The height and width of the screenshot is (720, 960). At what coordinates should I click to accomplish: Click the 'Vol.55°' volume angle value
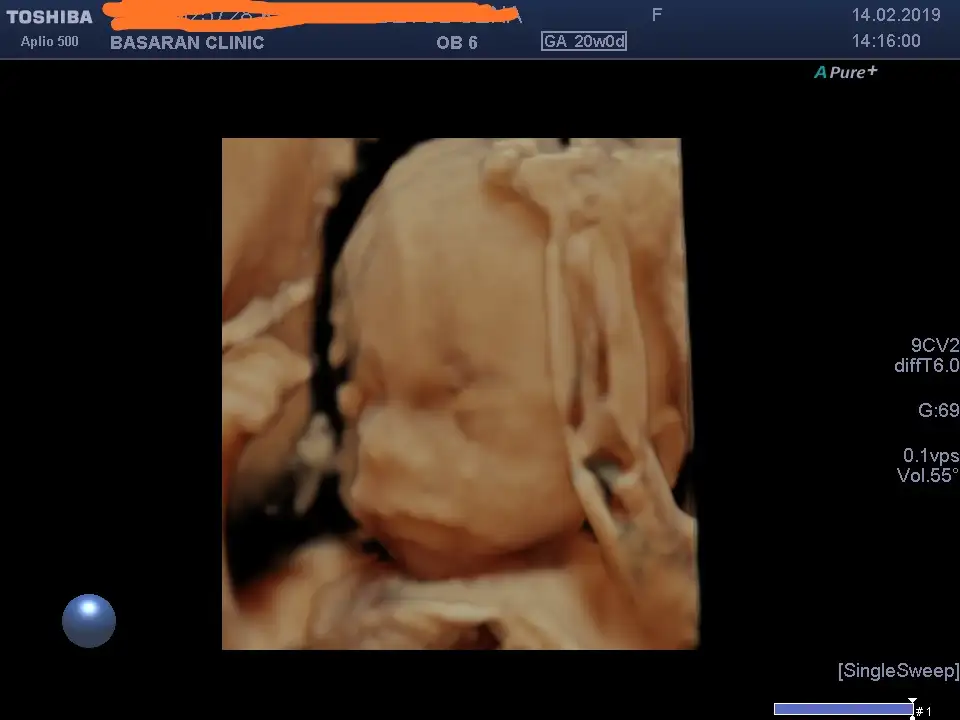928,475
